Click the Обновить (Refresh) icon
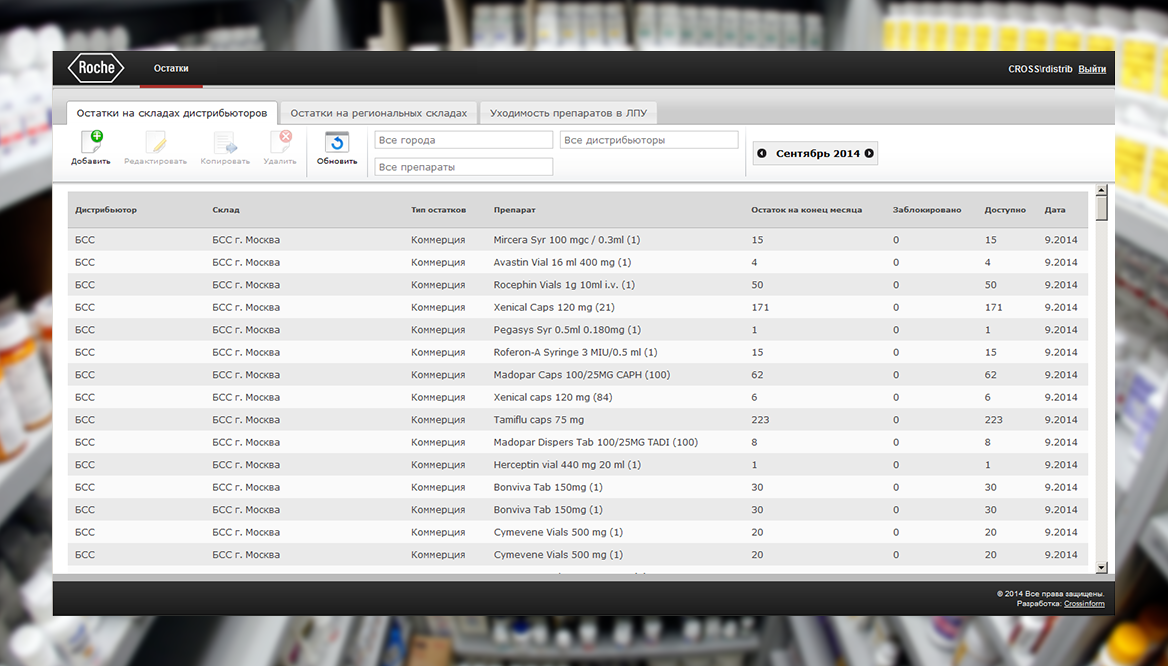This screenshot has height=666, width=1168. (337, 143)
